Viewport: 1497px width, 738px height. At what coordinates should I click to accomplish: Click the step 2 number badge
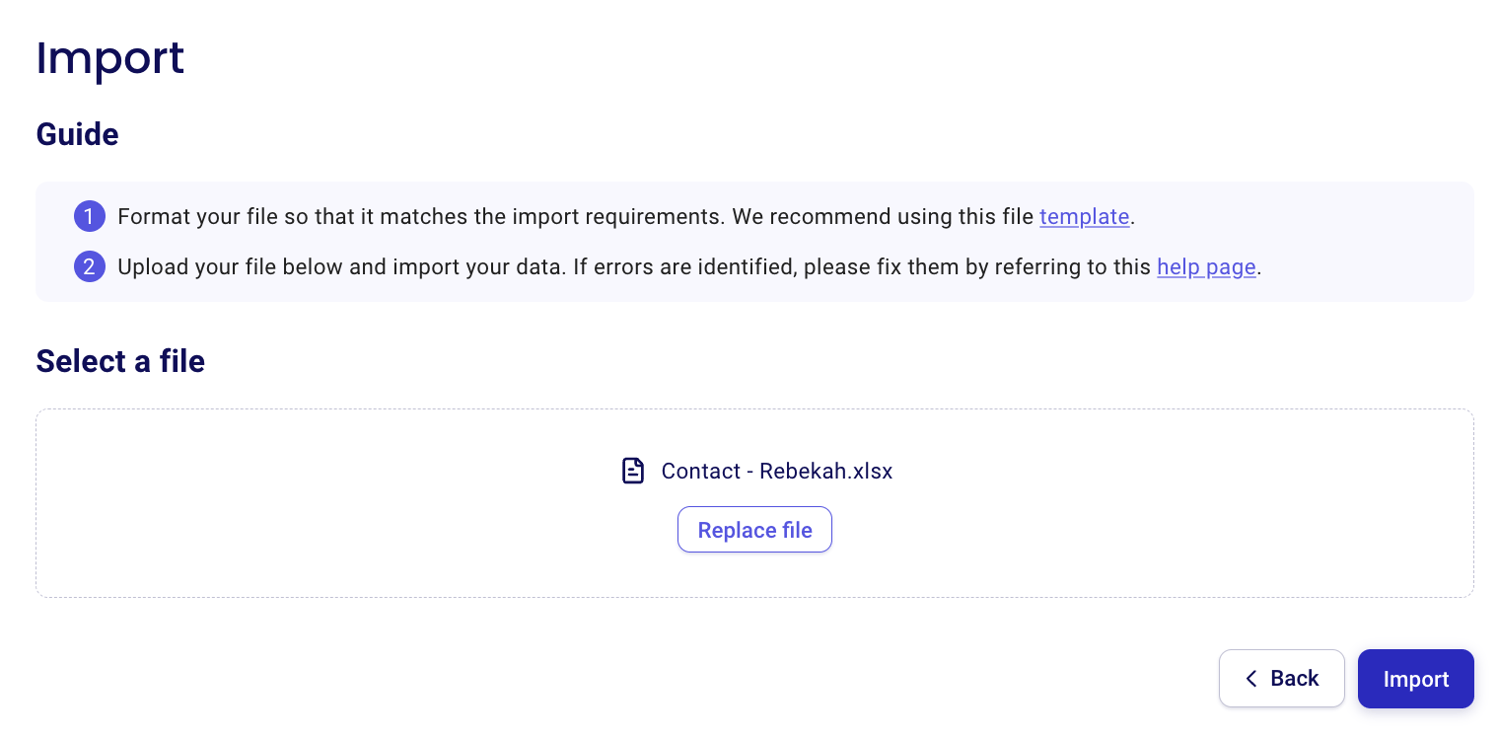(x=89, y=267)
